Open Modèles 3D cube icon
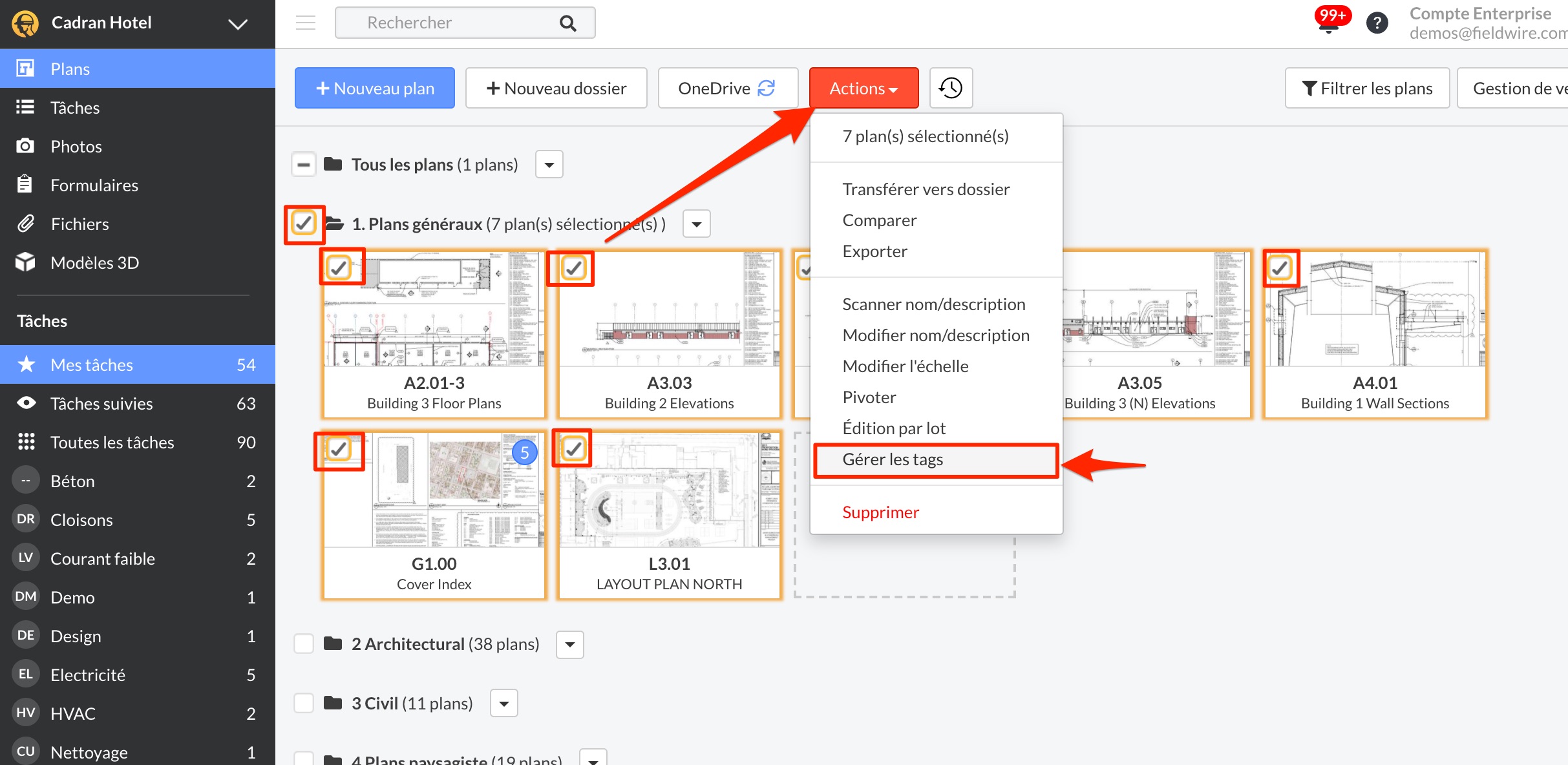 (25, 262)
